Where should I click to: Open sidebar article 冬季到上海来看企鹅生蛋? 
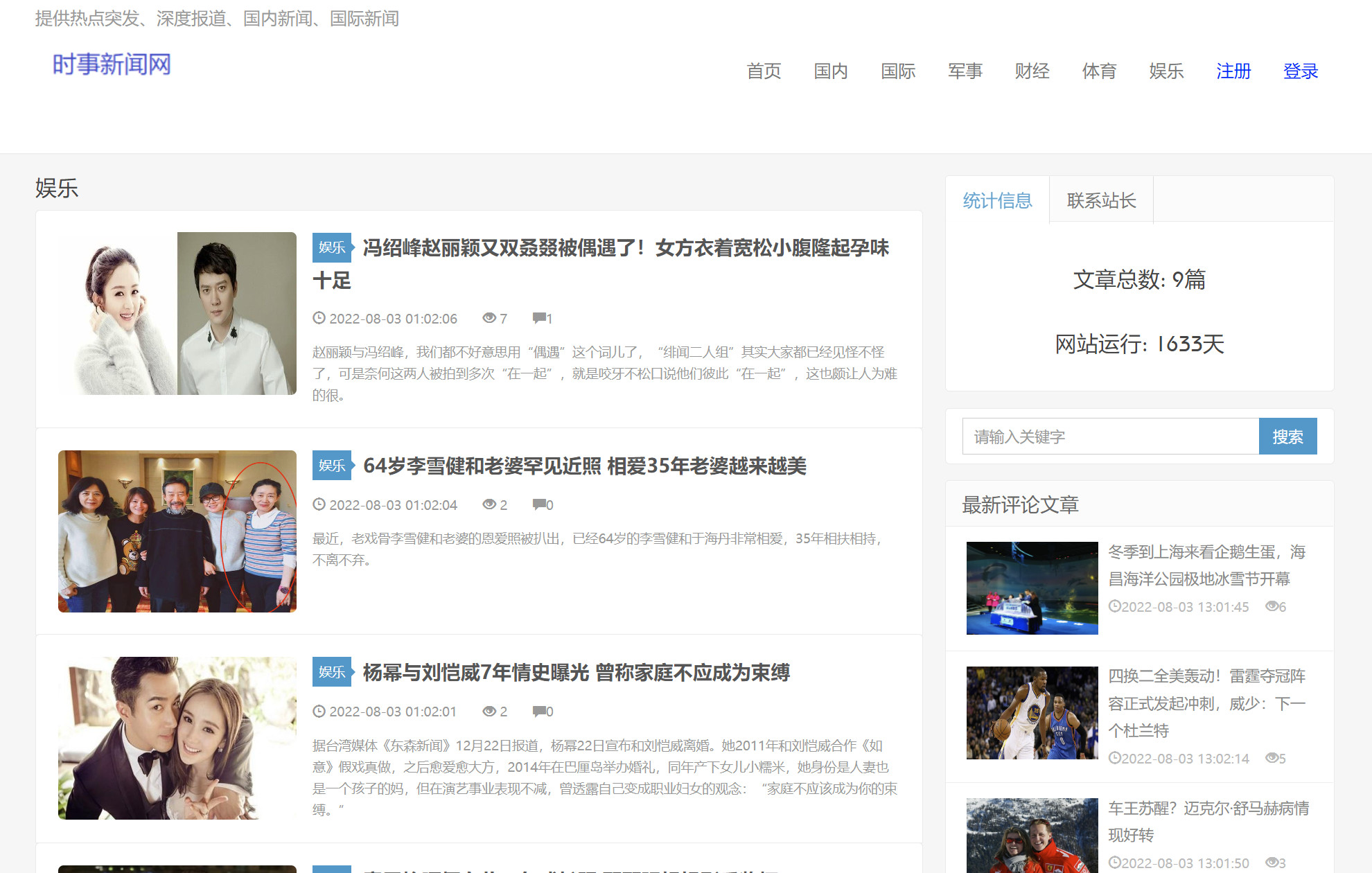[1207, 565]
